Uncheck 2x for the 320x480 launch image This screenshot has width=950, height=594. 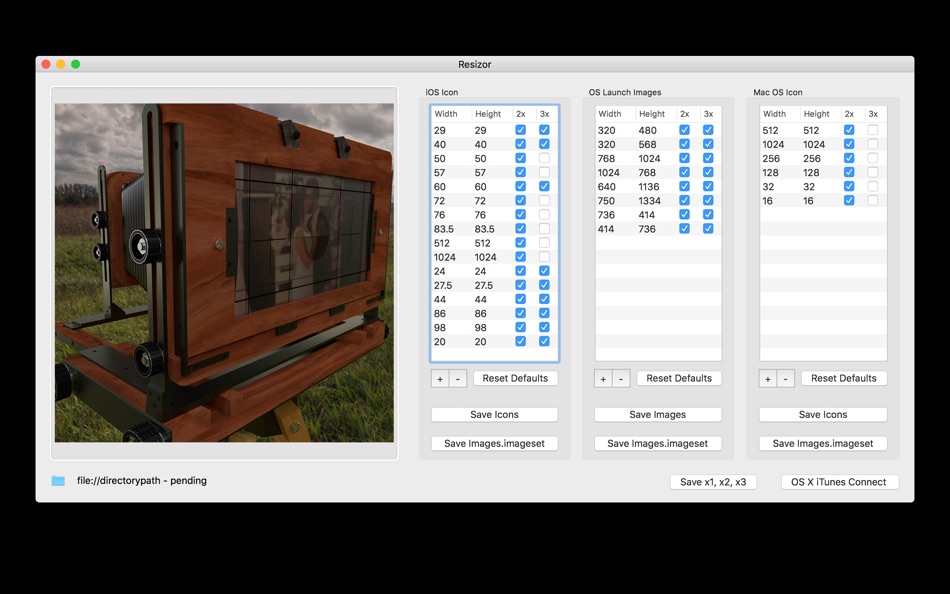point(684,129)
